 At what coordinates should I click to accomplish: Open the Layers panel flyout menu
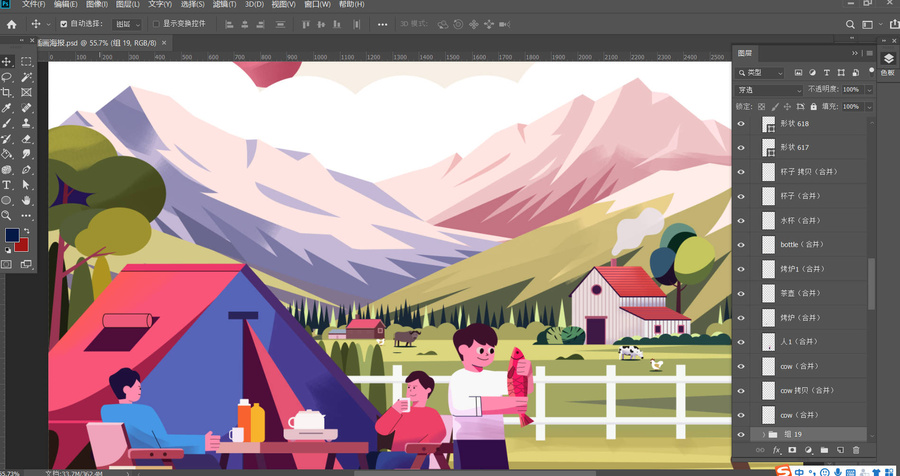870,53
